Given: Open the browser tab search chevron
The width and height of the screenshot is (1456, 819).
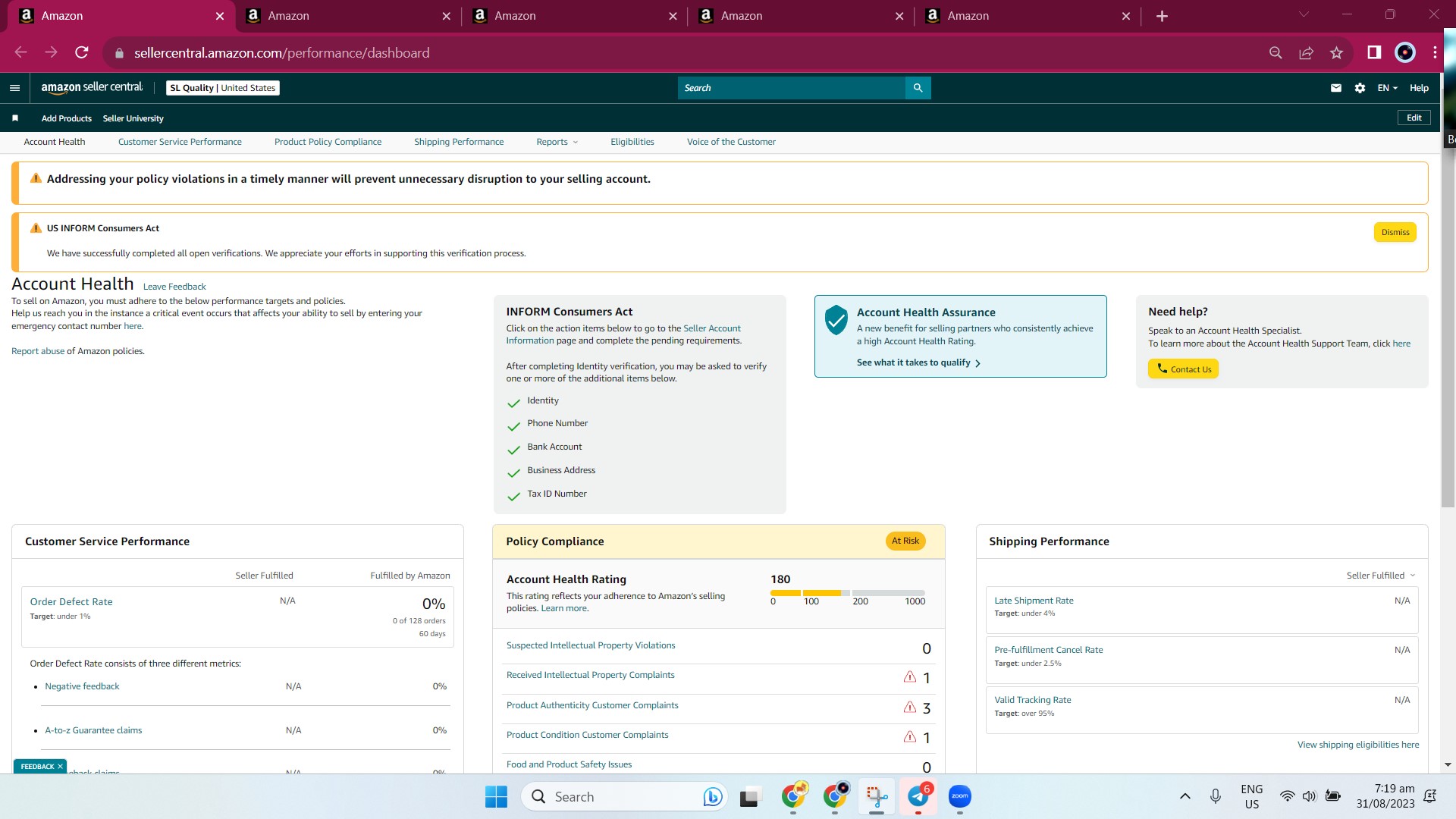Looking at the screenshot, I should point(1304,14).
